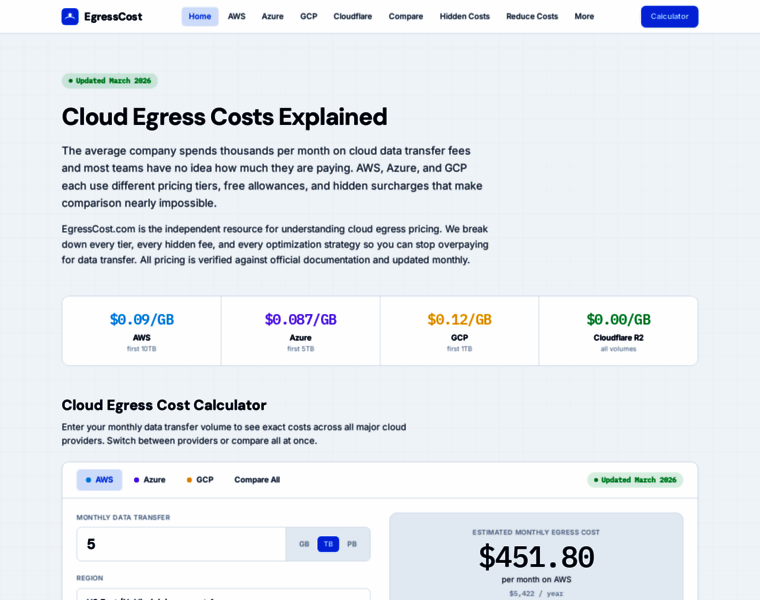Click the Cloud Egress Cost Calculator heading
The image size is (760, 600).
pos(164,405)
